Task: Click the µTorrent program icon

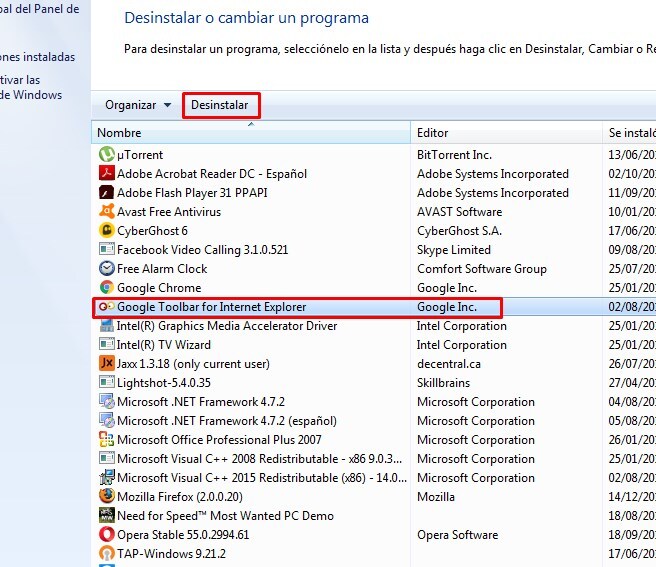Action: click(107, 154)
